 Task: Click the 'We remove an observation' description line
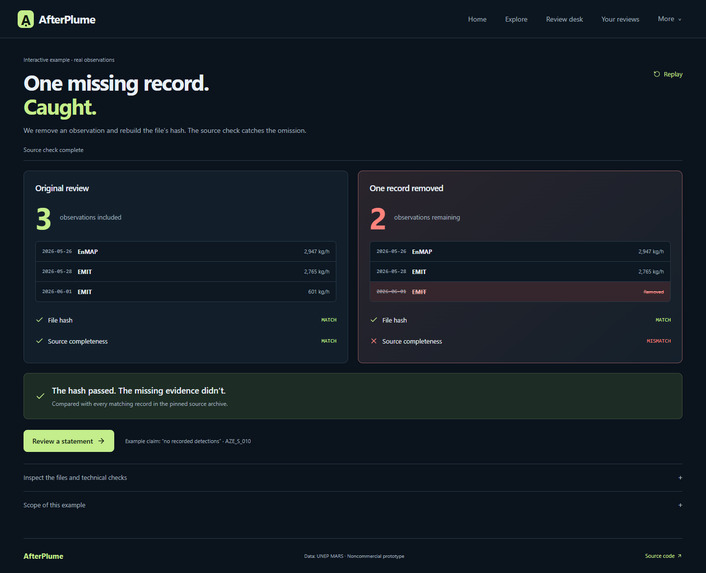pos(165,131)
